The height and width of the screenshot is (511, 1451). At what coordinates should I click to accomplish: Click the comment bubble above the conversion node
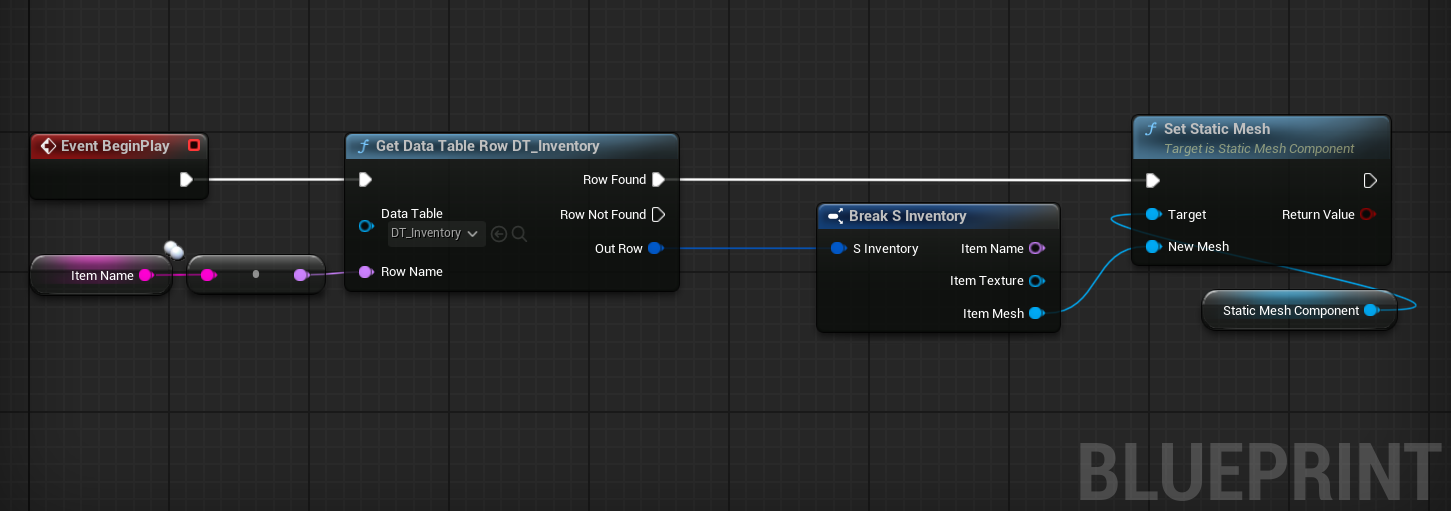click(x=173, y=249)
